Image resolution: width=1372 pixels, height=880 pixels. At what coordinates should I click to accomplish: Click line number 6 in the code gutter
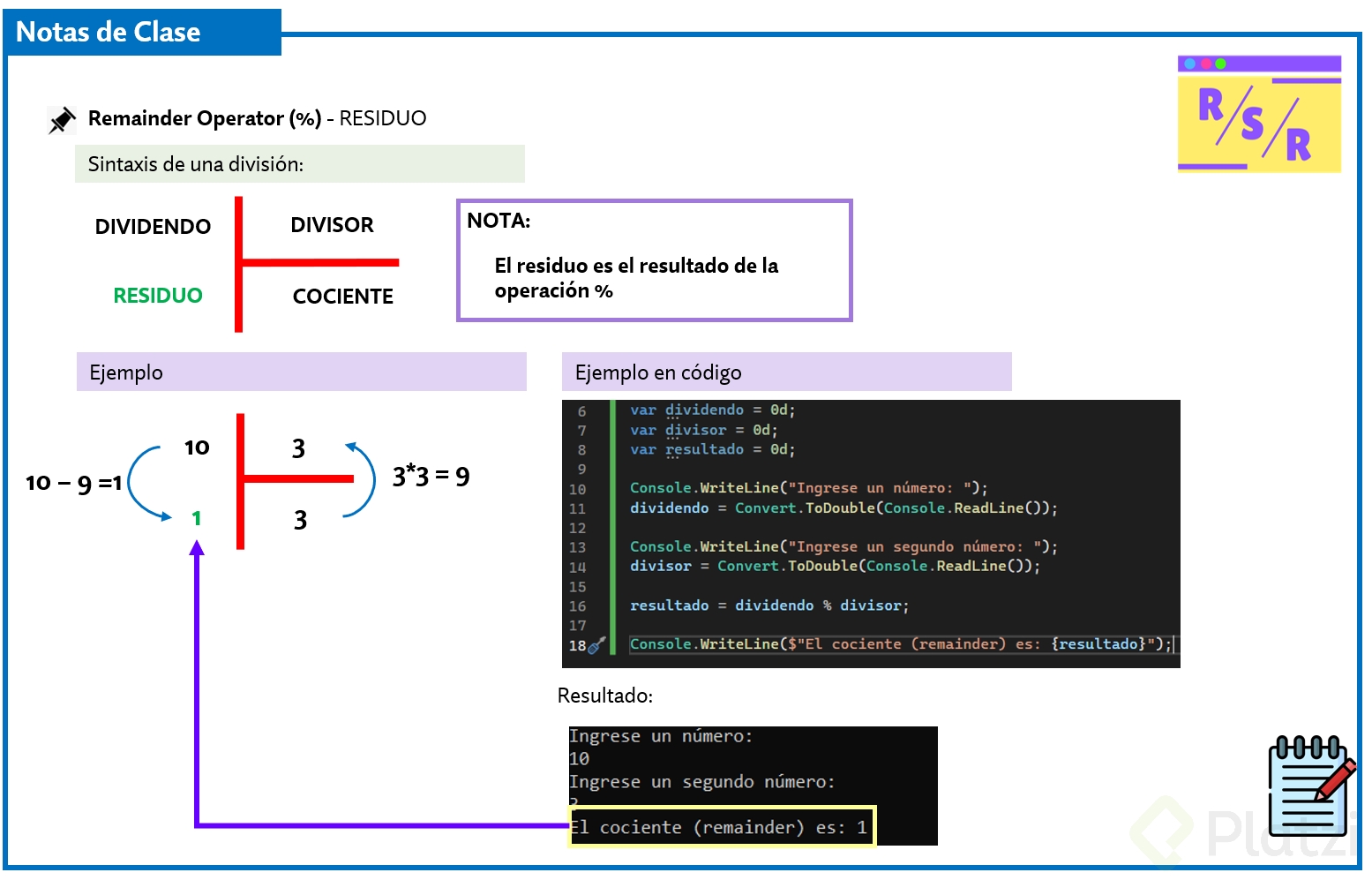581,411
